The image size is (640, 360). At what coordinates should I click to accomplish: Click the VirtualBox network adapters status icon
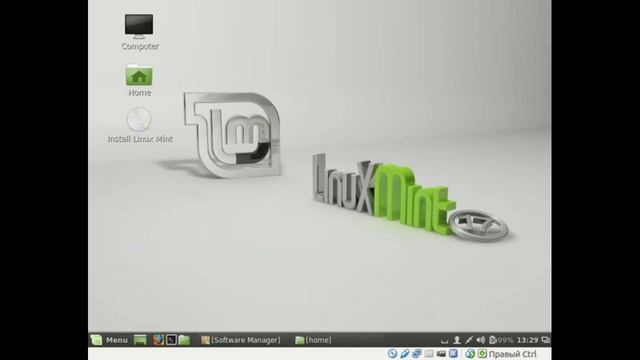417,353
